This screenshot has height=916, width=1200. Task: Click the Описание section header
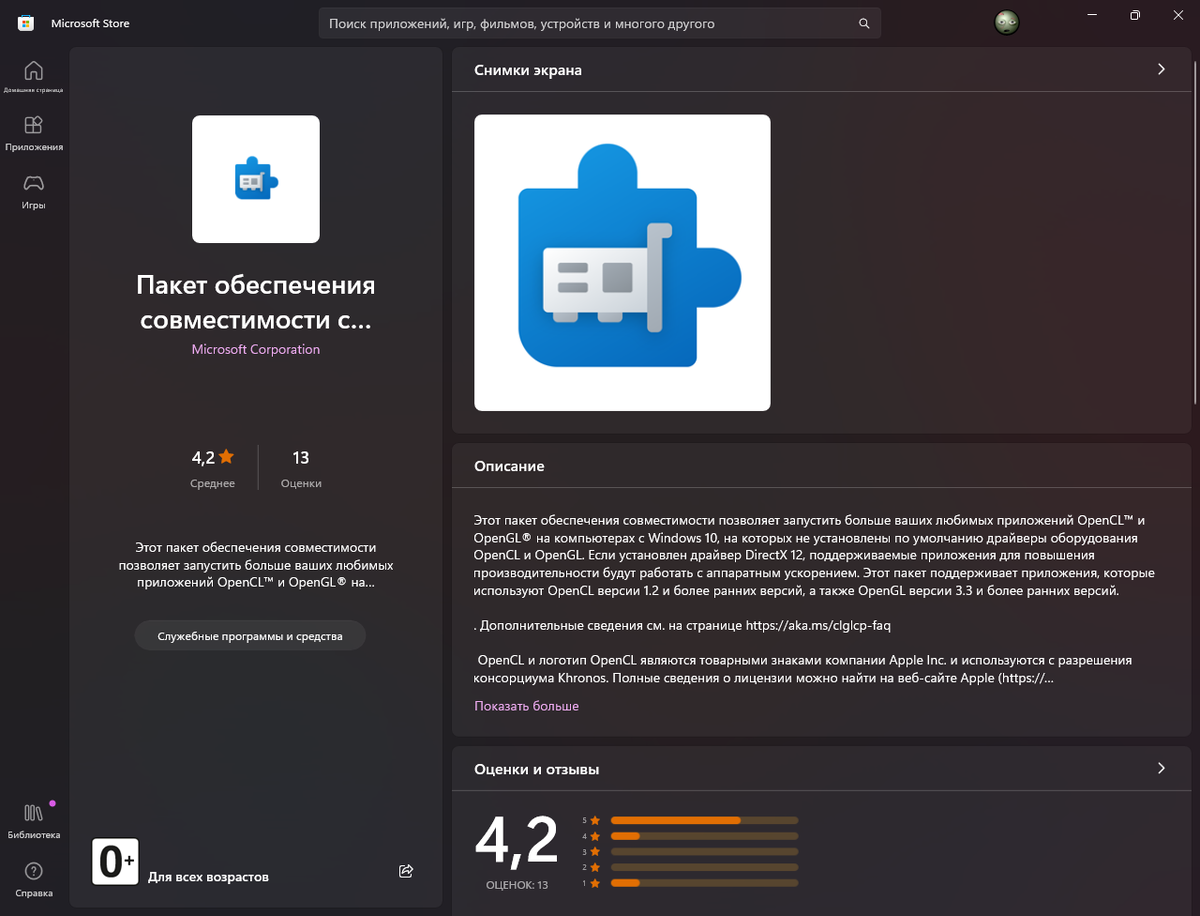coord(509,466)
